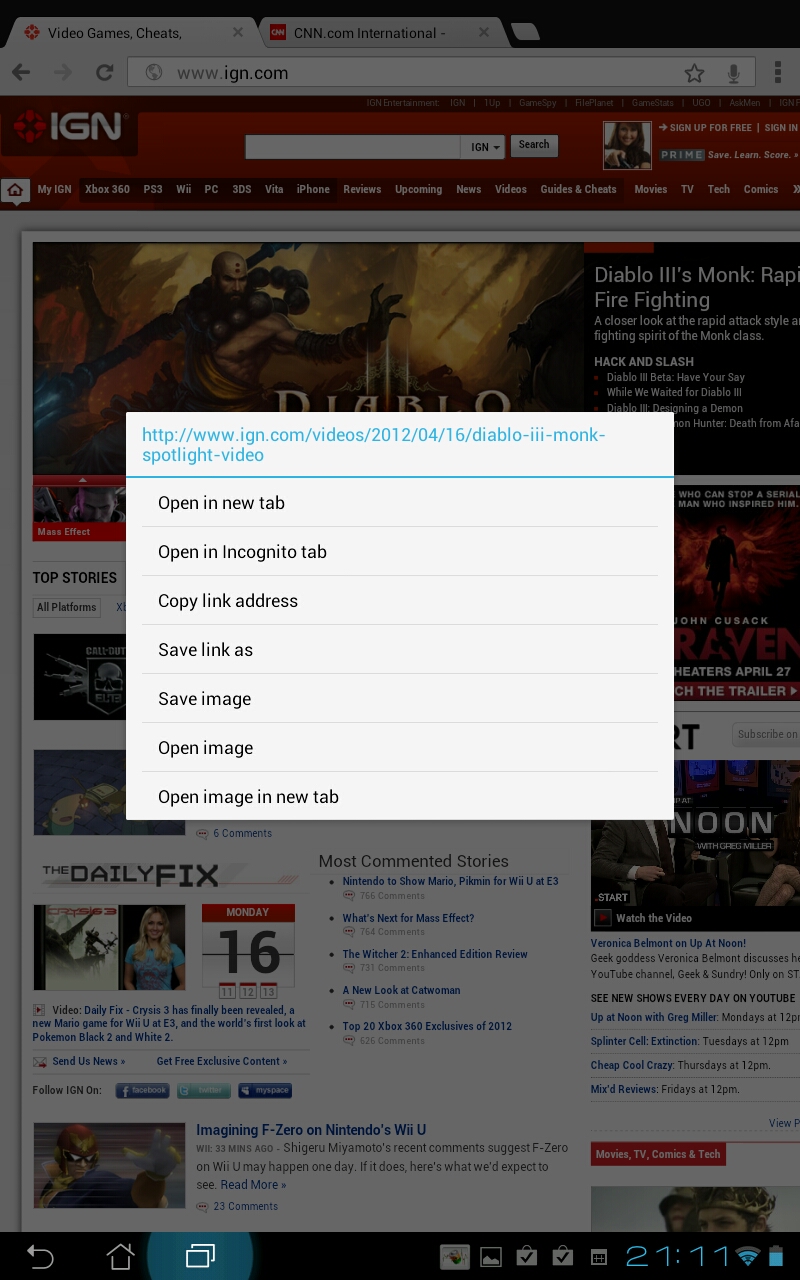This screenshot has width=800, height=1280.
Task: Open Guides & Cheats nav item
Action: pos(578,189)
